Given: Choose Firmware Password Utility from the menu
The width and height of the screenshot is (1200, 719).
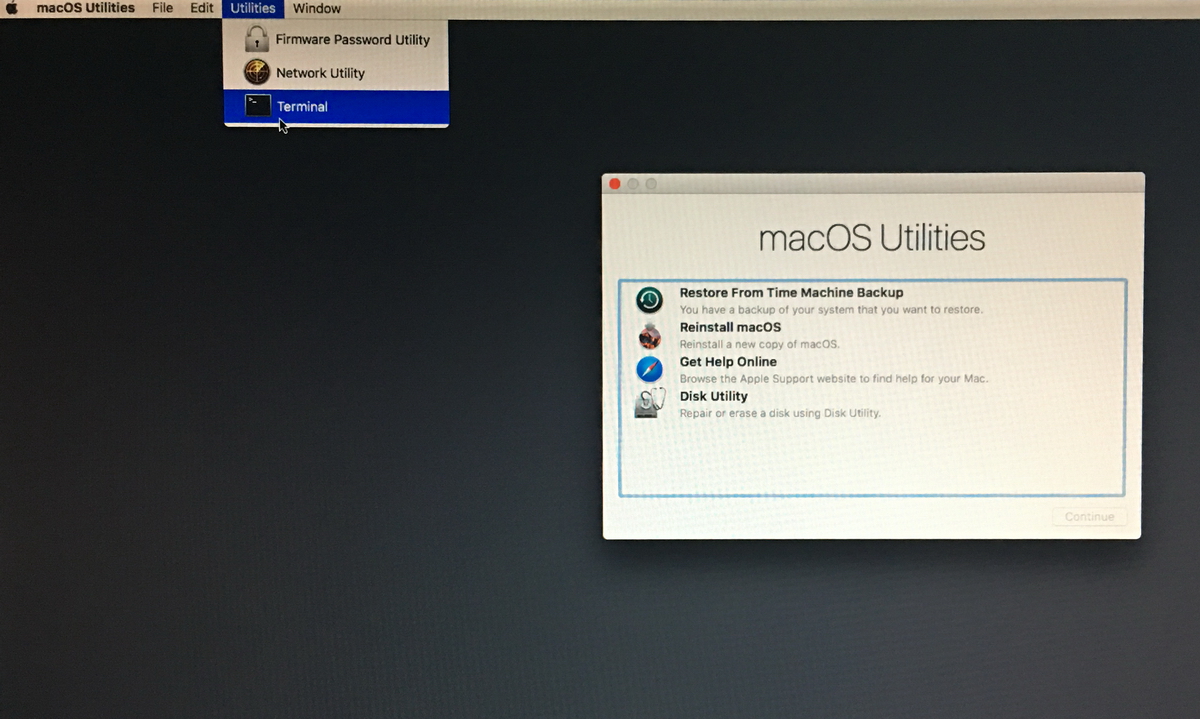Looking at the screenshot, I should click(336, 40).
